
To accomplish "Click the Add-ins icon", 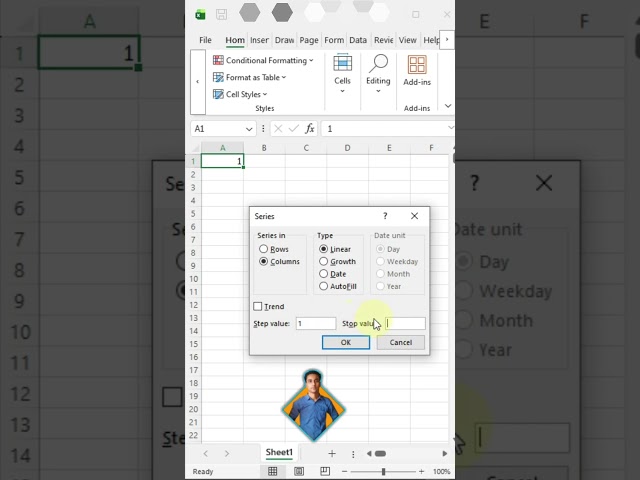I will pos(417,65).
